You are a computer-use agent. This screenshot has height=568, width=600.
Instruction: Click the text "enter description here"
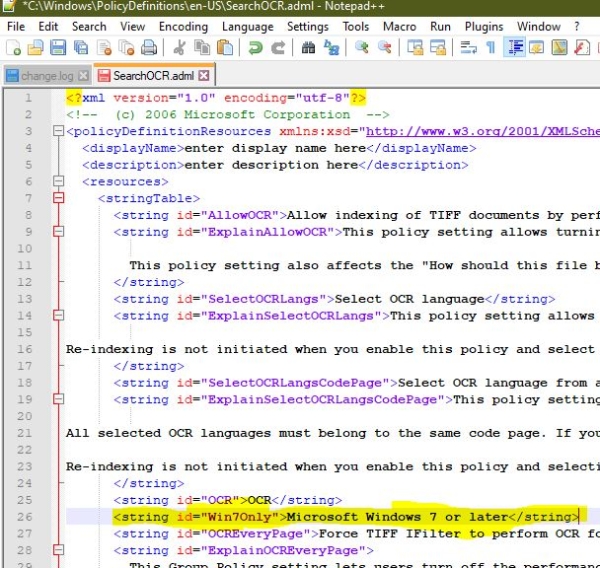point(271,165)
